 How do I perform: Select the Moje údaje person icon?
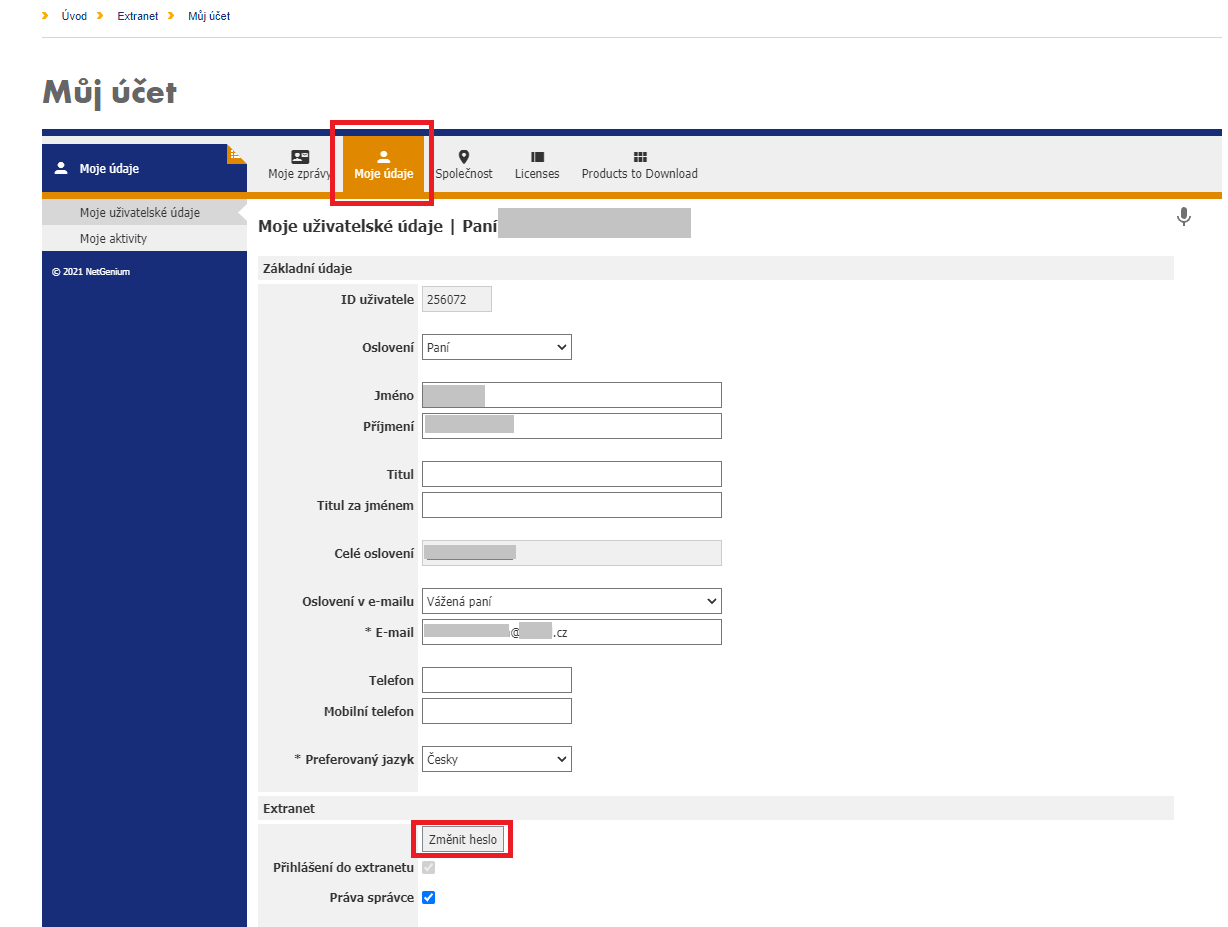tap(384, 156)
